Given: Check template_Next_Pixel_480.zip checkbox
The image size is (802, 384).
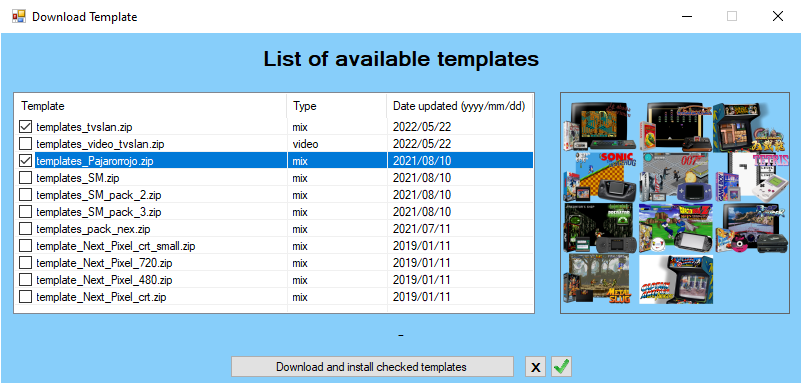Looking at the screenshot, I should (x=25, y=280).
